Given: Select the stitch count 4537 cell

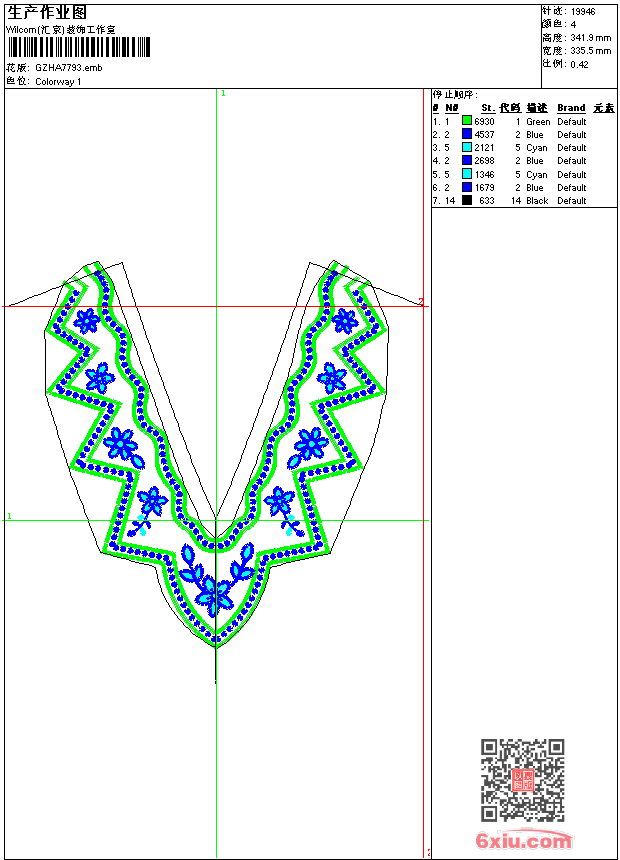Looking at the screenshot, I should 484,134.
